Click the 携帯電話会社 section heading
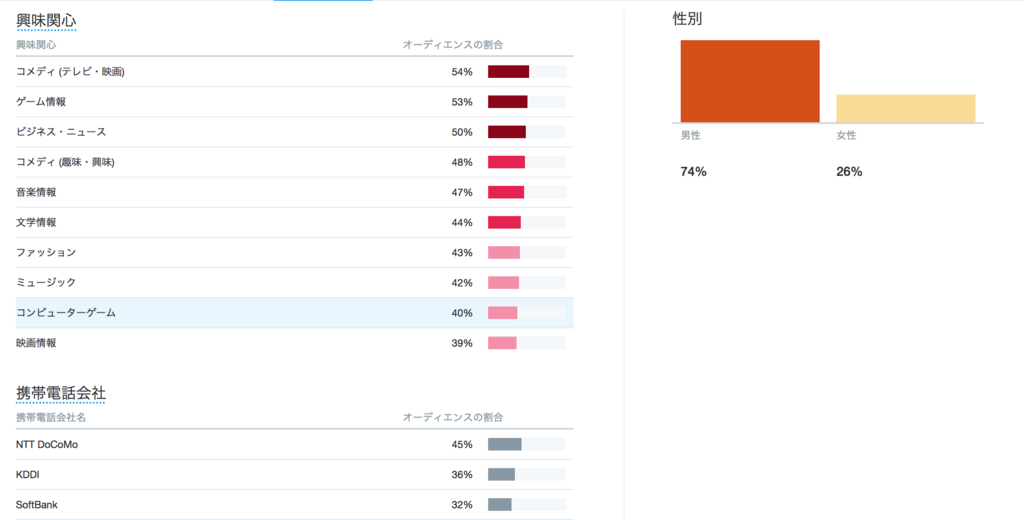The width and height of the screenshot is (1024, 520). coord(61,393)
